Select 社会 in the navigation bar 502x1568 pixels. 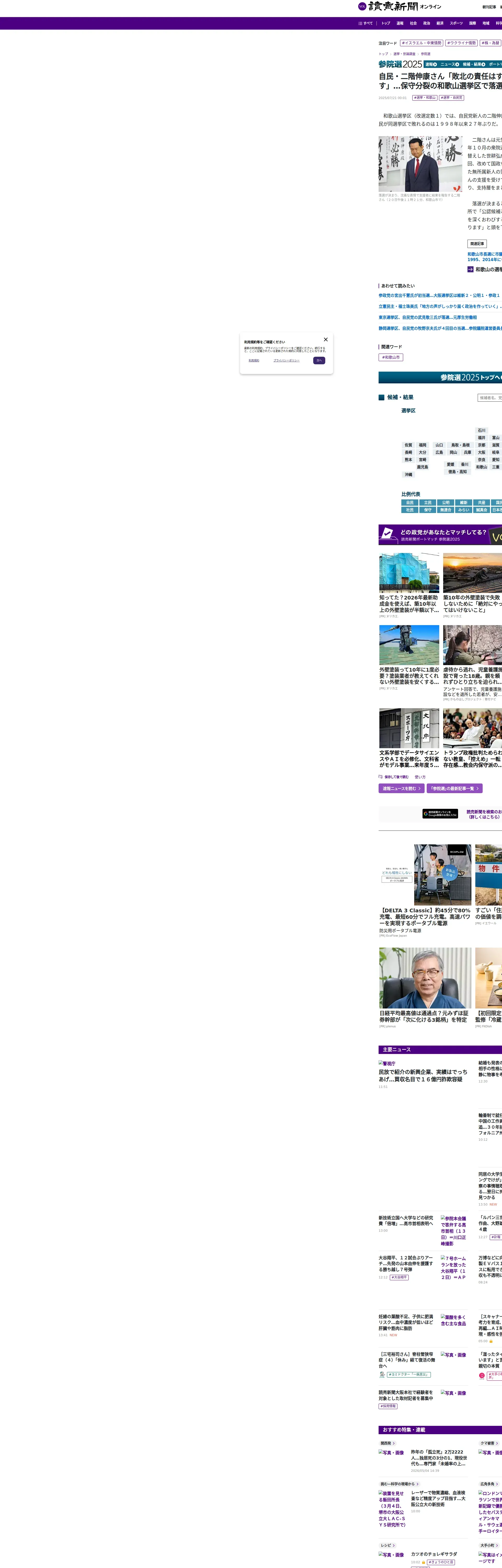point(413,23)
